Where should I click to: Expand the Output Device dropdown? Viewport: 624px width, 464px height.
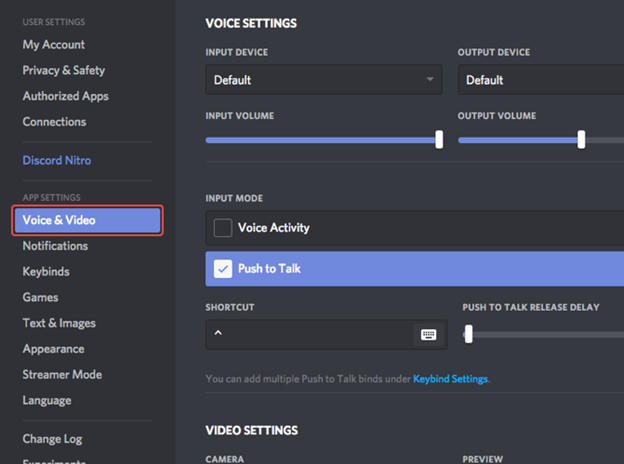[x=540, y=80]
